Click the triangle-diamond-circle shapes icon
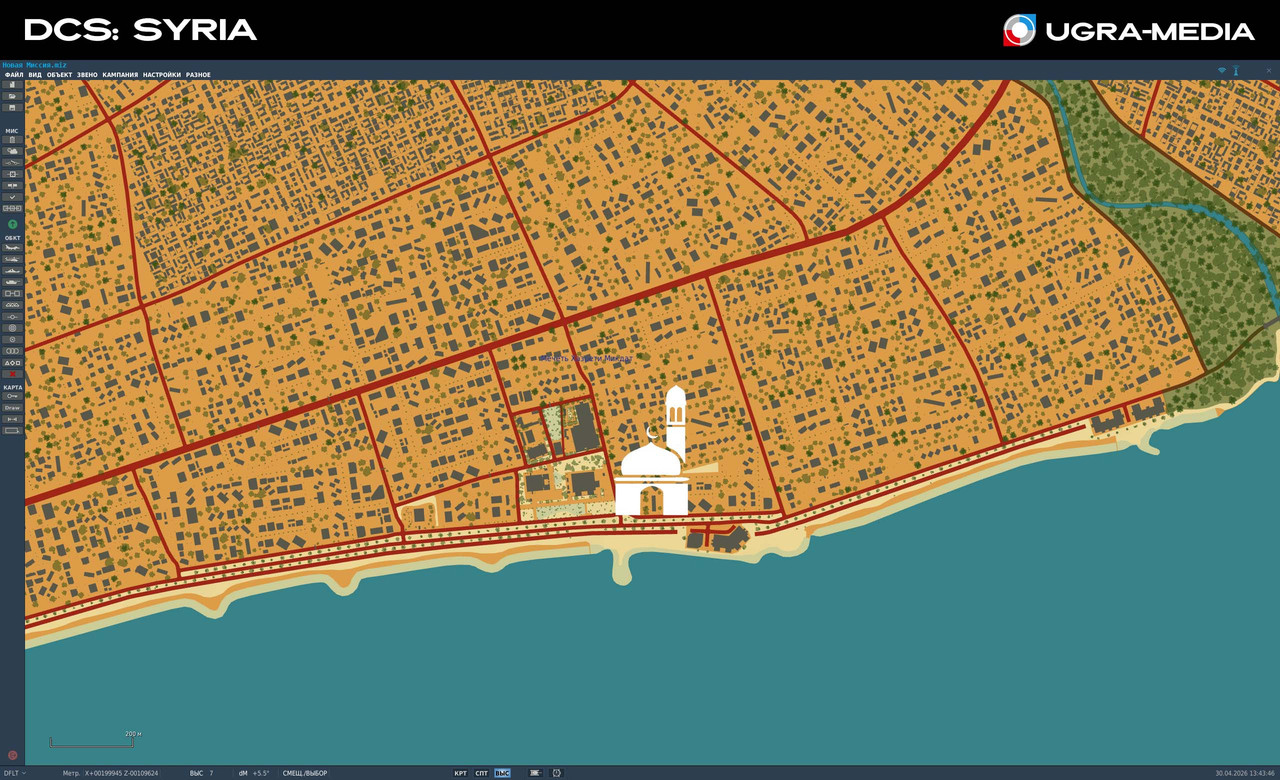This screenshot has width=1280, height=780. 13,363
